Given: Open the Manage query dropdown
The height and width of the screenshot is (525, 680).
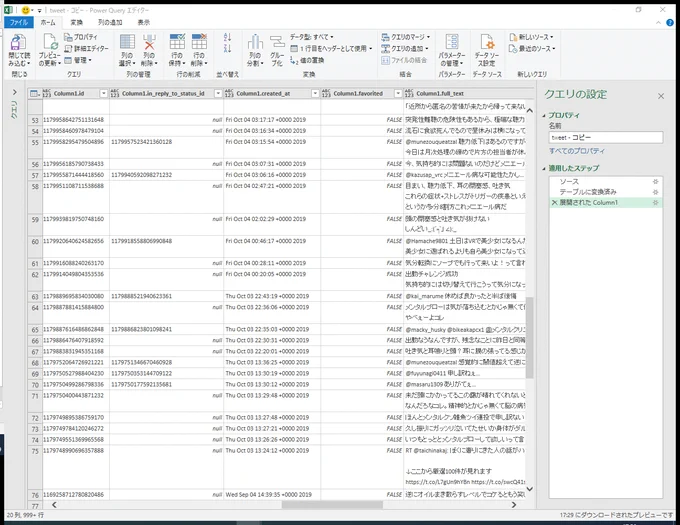Looking at the screenshot, I should (x=78, y=60).
